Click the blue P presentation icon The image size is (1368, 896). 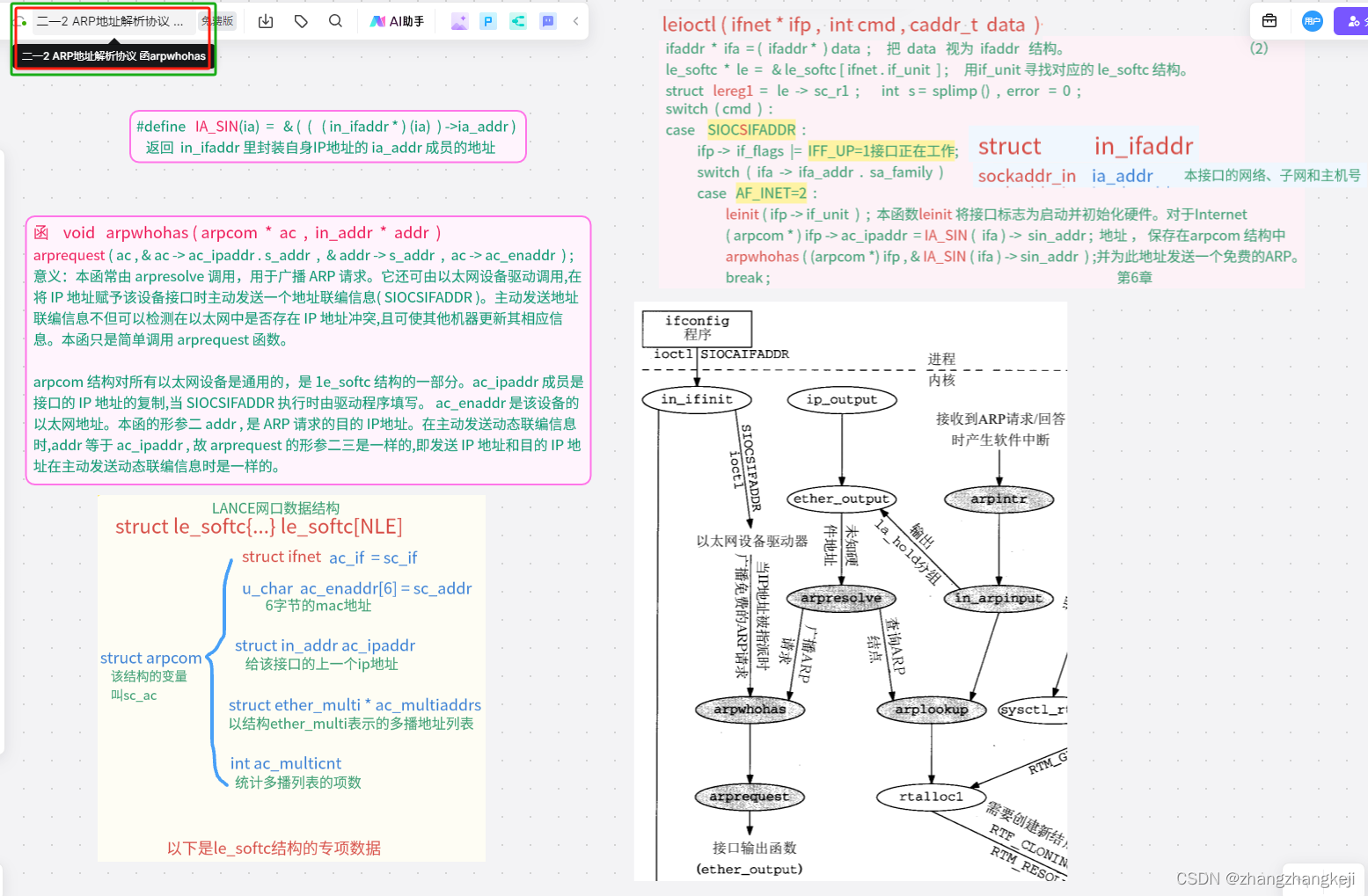click(x=488, y=21)
